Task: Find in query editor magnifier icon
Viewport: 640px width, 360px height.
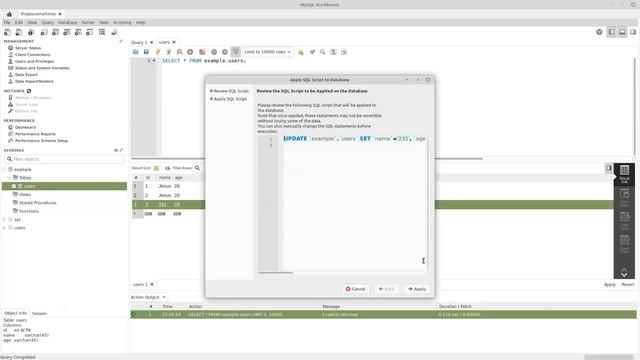Action: (323, 52)
